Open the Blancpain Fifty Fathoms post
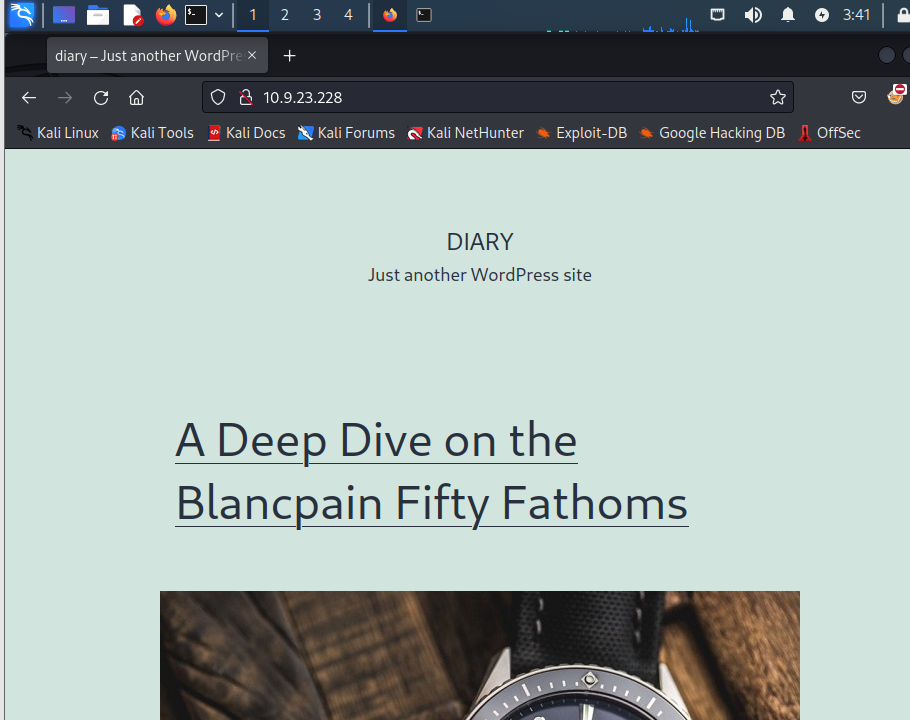The image size is (910, 720). [432, 472]
